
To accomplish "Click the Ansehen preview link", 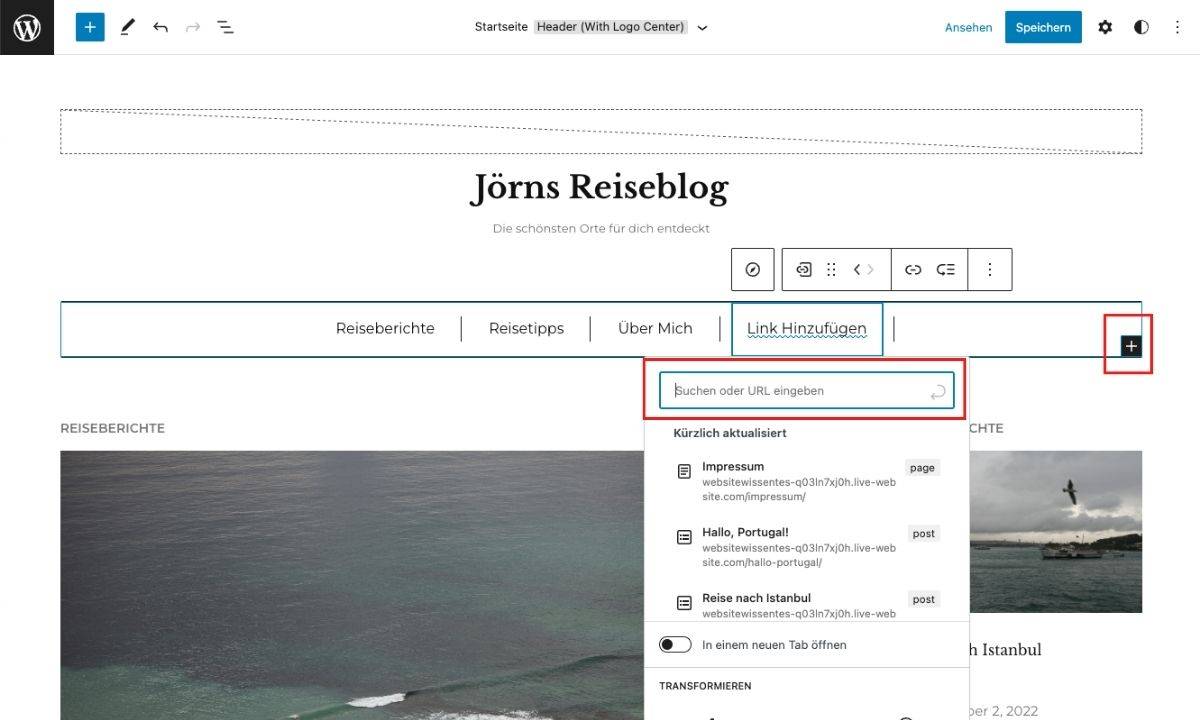I will (x=968, y=27).
